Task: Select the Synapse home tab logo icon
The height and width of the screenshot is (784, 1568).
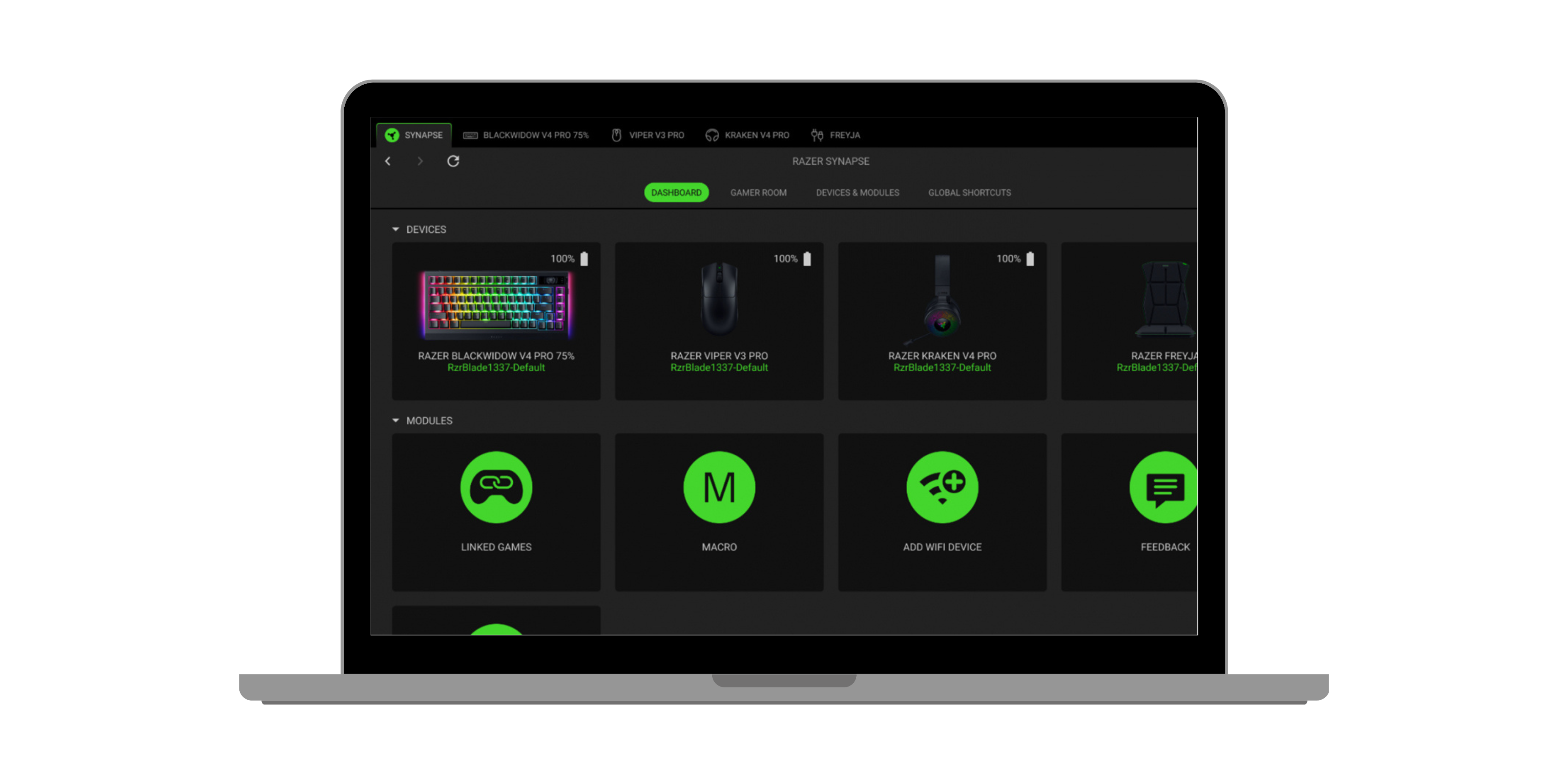Action: pos(392,135)
